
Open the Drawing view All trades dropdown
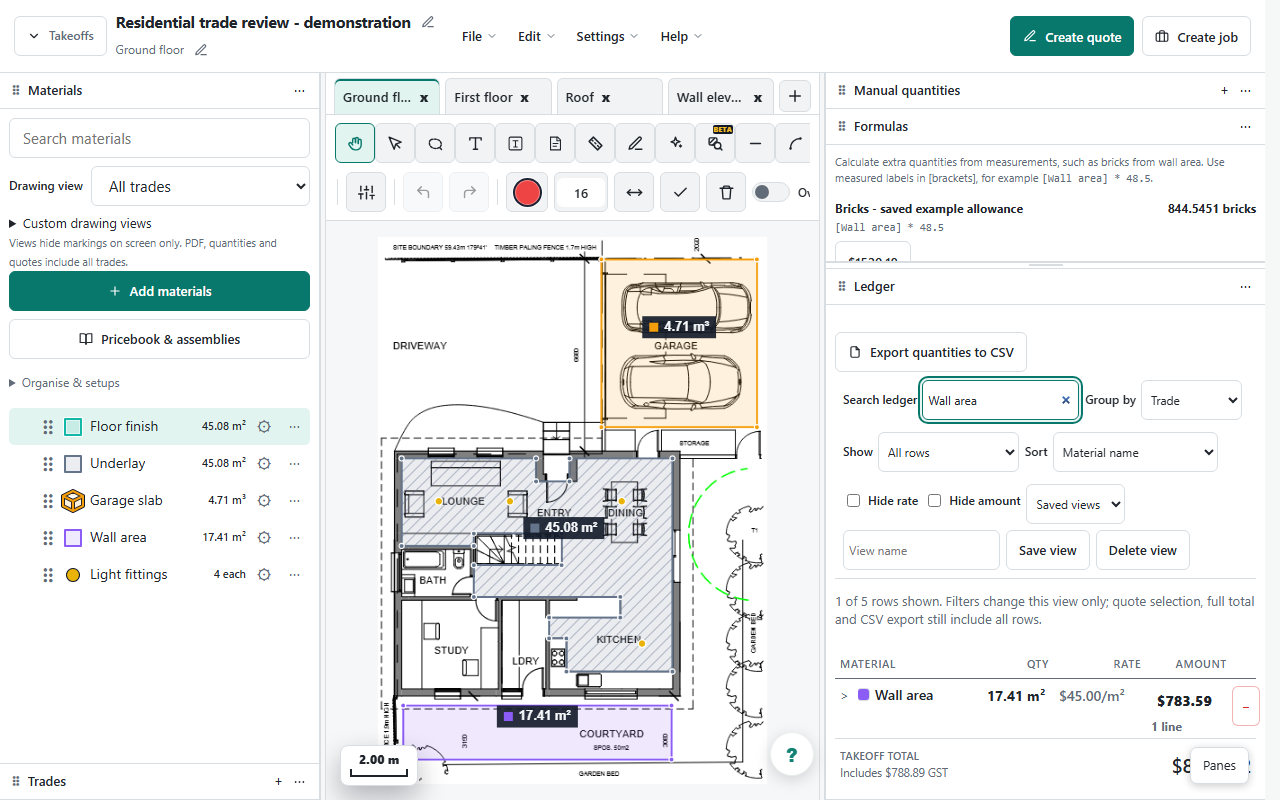coord(200,186)
